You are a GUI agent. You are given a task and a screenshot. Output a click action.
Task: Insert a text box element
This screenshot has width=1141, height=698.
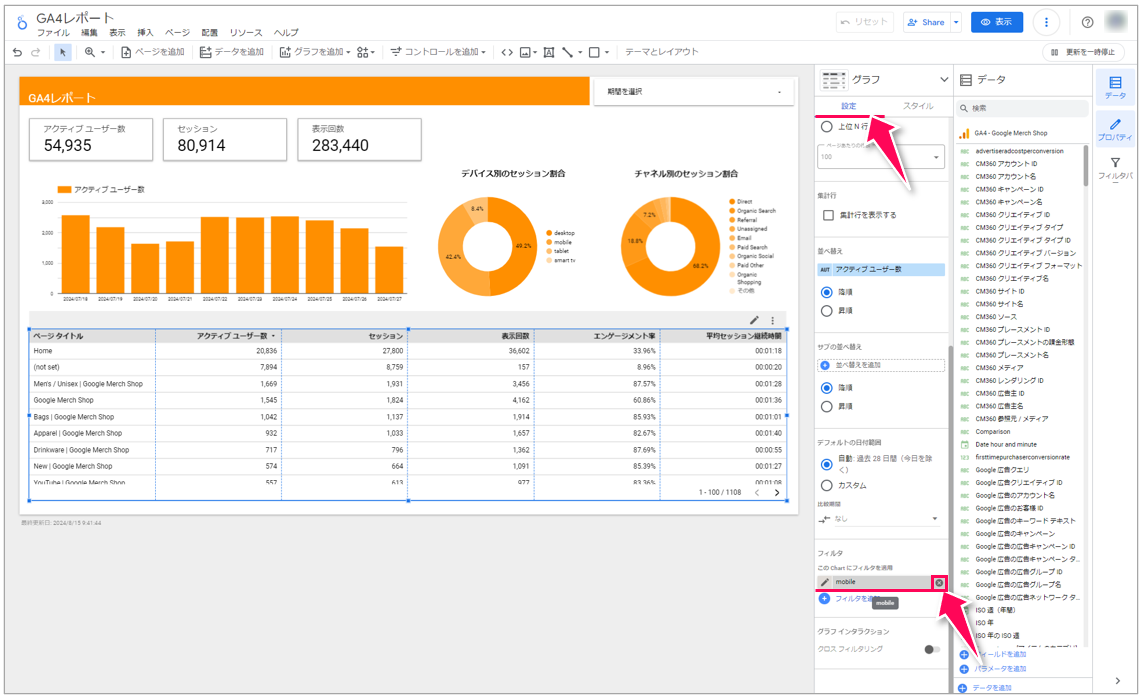coord(549,52)
